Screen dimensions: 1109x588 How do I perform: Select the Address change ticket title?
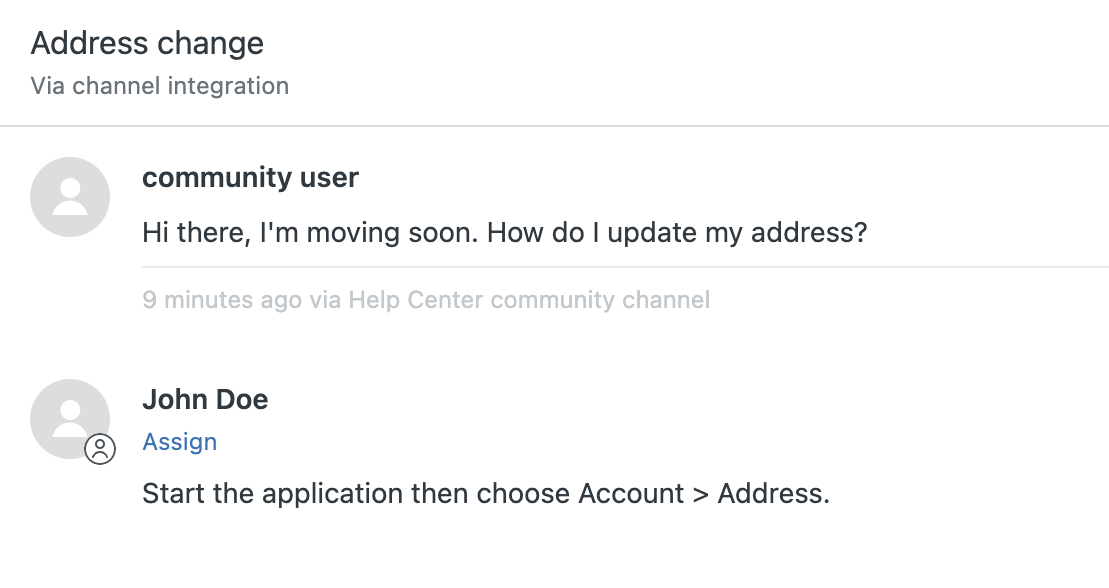pyautogui.click(x=147, y=43)
